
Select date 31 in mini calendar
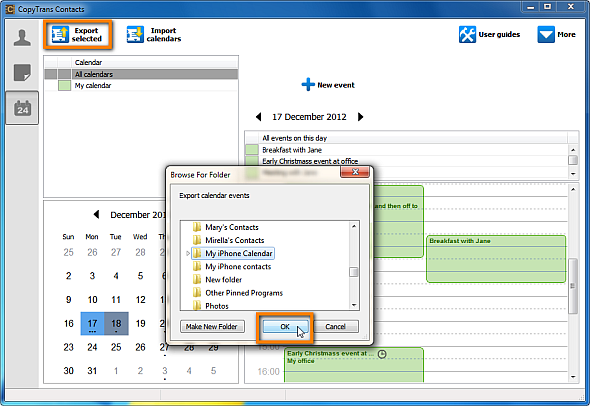(x=93, y=371)
